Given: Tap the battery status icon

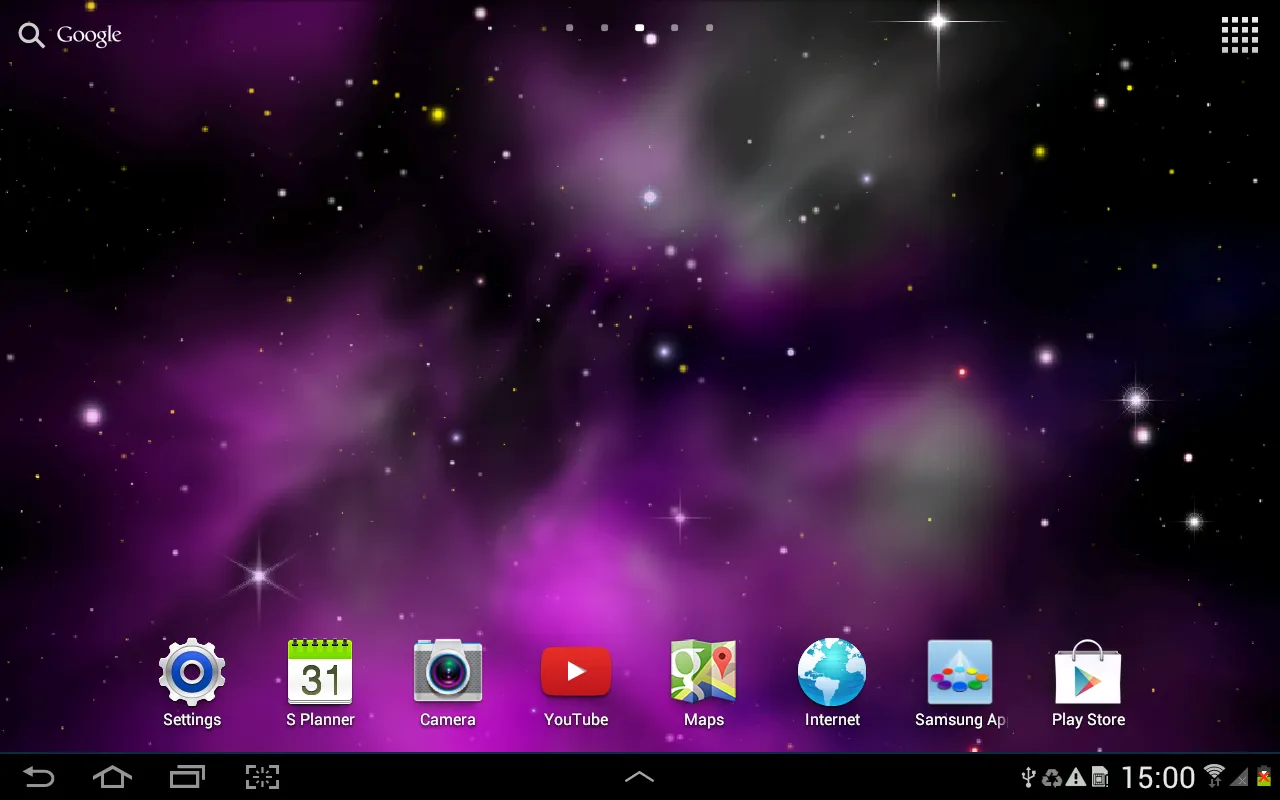Looking at the screenshot, I should (x=1265, y=777).
